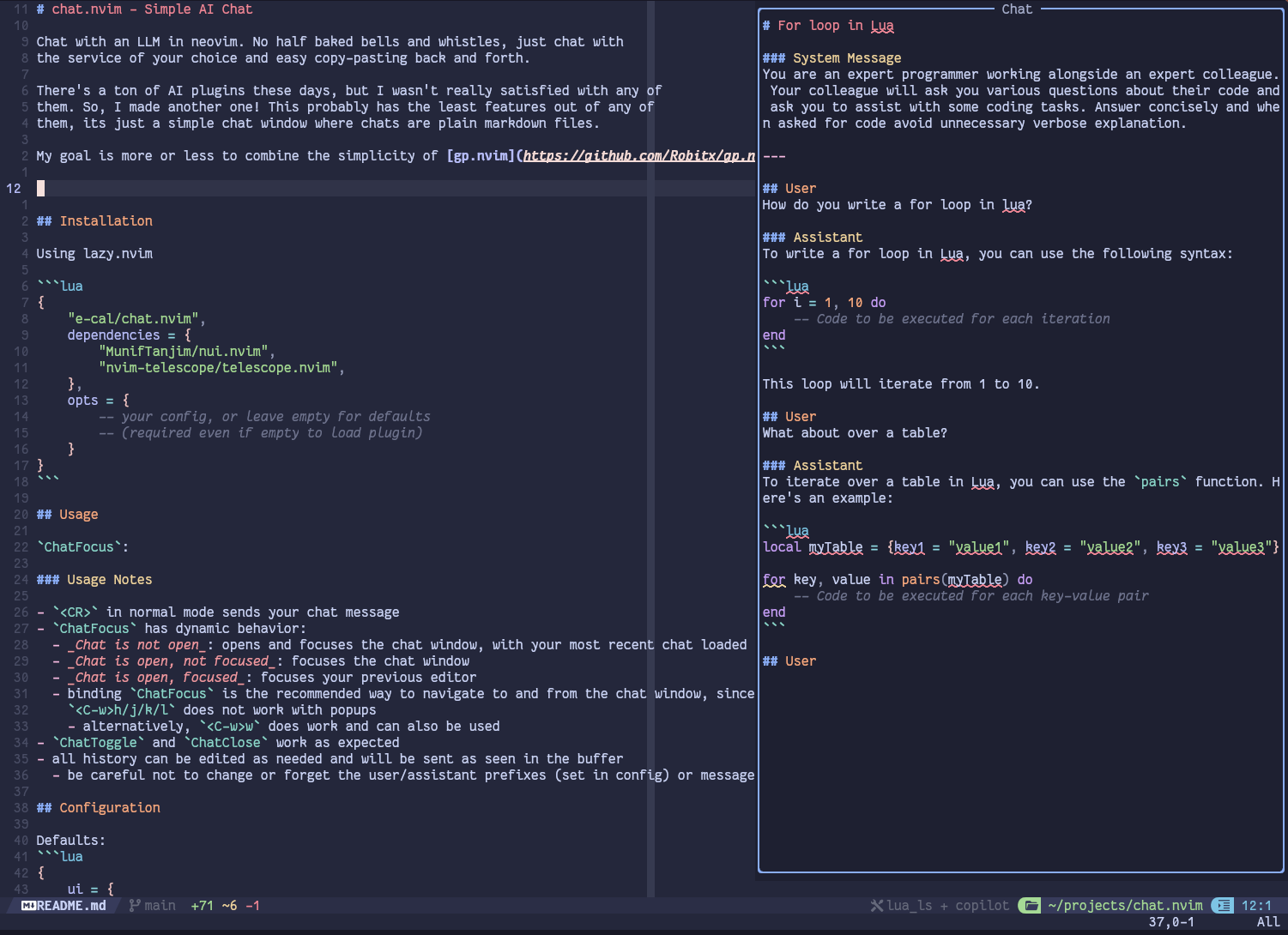Screen dimensions: 1288x935
Task: Click 'How do you write a for loop in lua?'
Action: coord(898,205)
